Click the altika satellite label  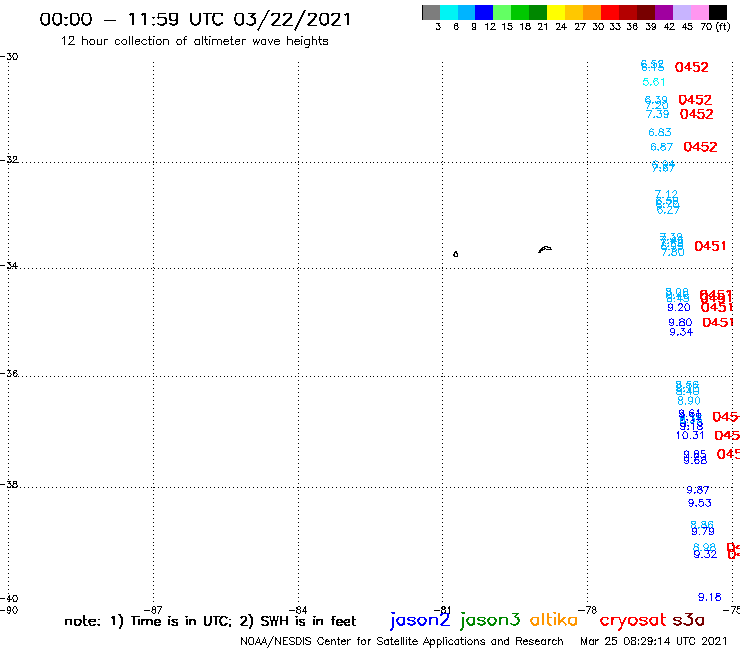click(x=554, y=620)
